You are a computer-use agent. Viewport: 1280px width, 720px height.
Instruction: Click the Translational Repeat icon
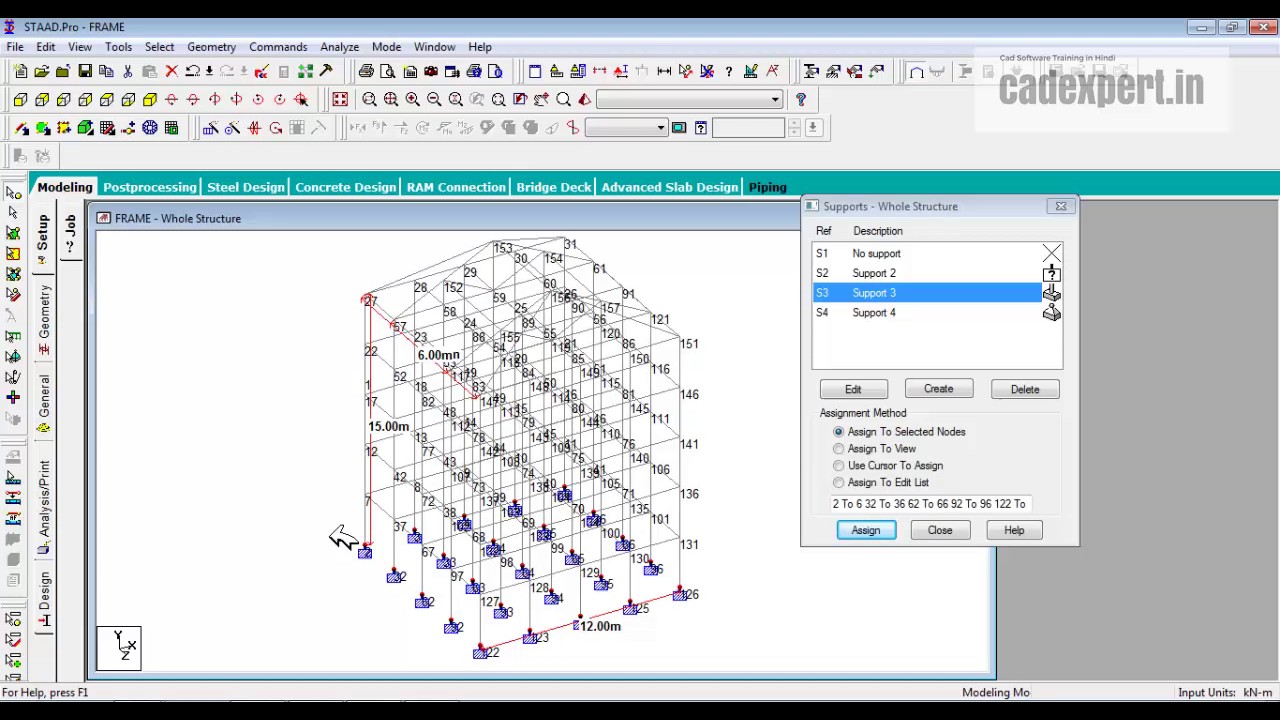[x=211, y=128]
